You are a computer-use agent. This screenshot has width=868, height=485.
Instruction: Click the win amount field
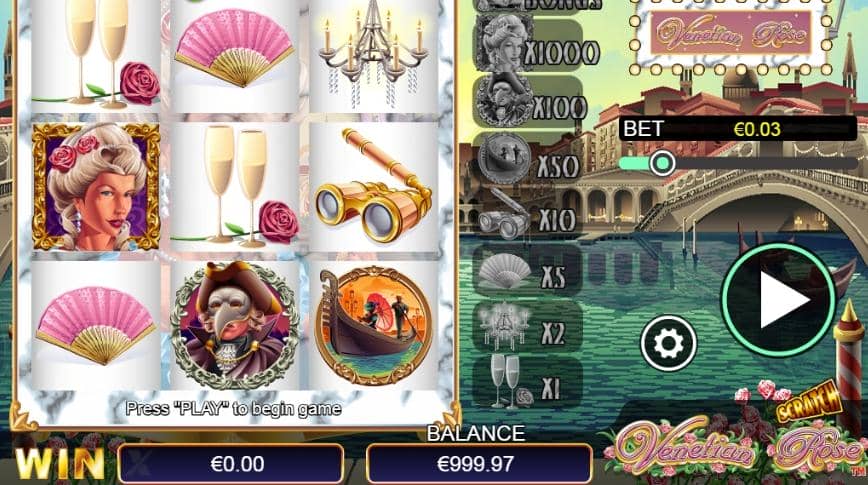tap(231, 464)
